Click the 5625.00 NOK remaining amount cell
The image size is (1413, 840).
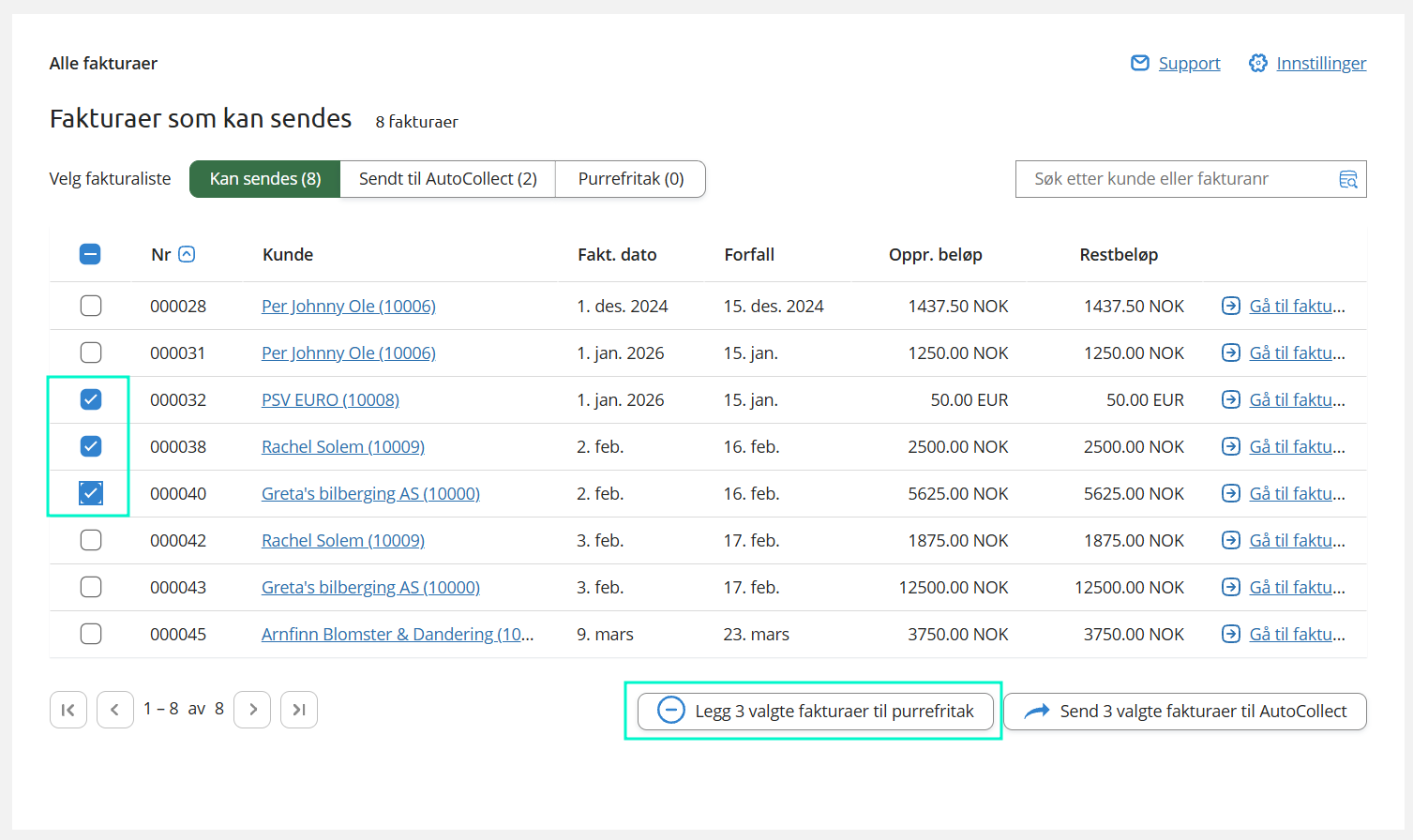click(x=1134, y=493)
